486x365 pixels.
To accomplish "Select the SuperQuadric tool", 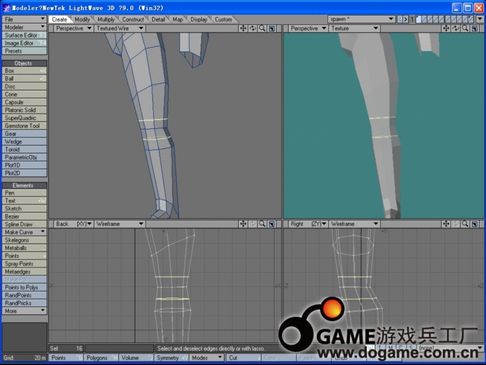I will (24, 118).
